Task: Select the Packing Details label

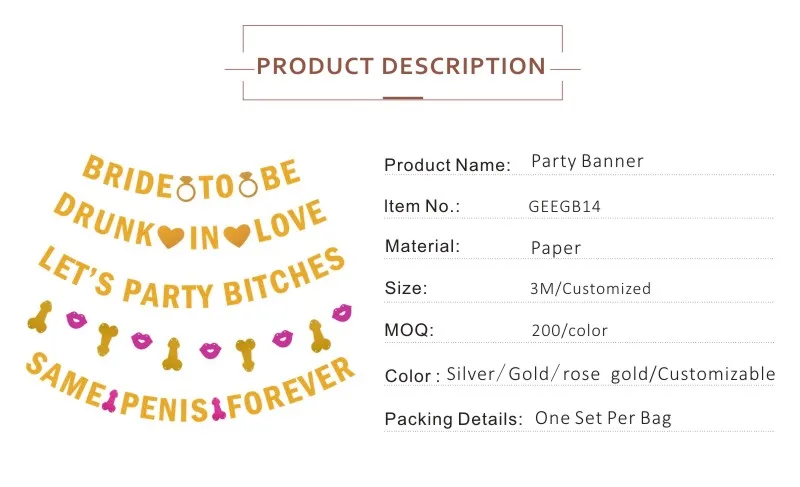Action: pyautogui.click(x=453, y=418)
